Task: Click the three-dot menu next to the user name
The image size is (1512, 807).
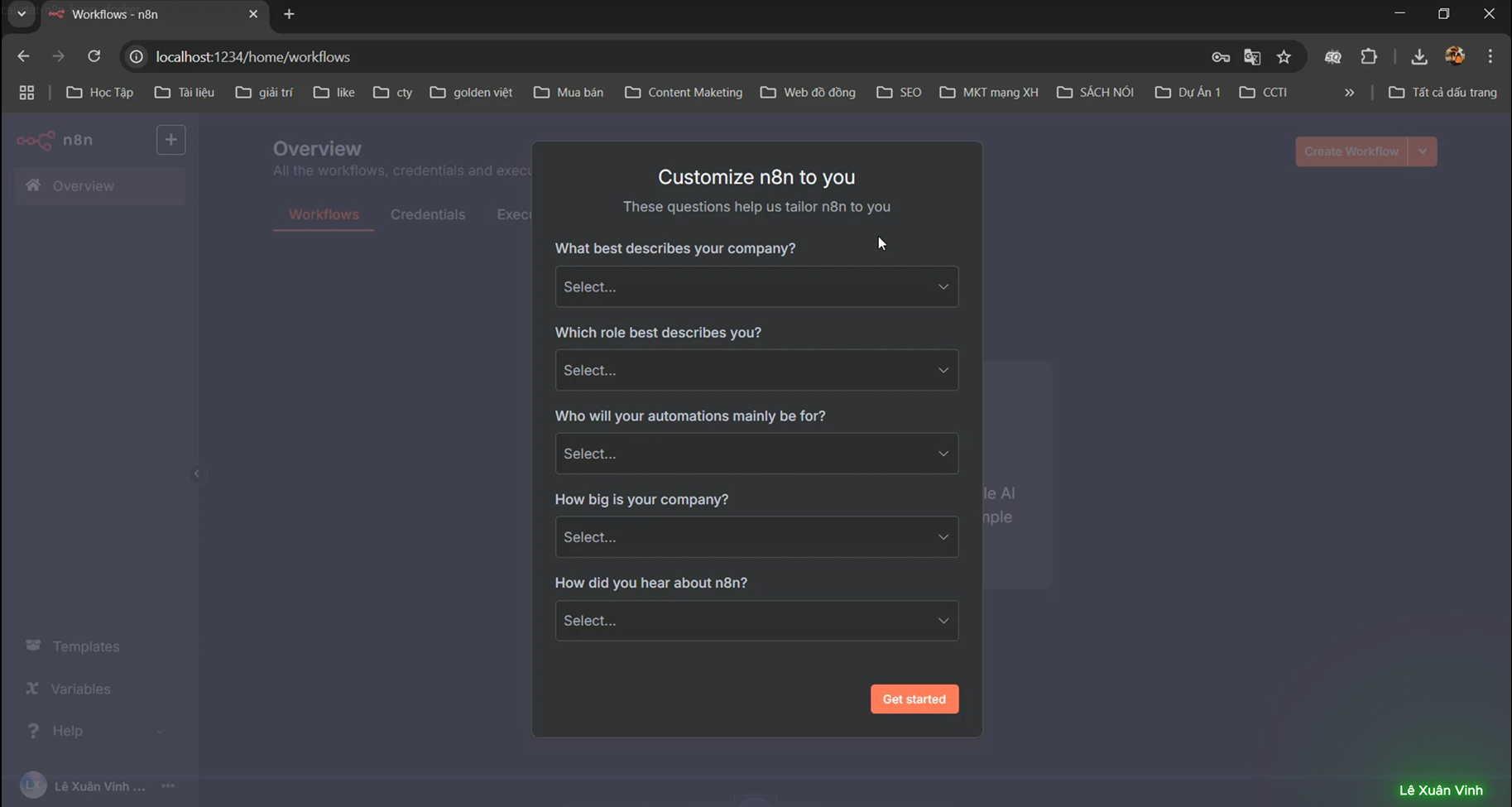Action: pos(168,785)
